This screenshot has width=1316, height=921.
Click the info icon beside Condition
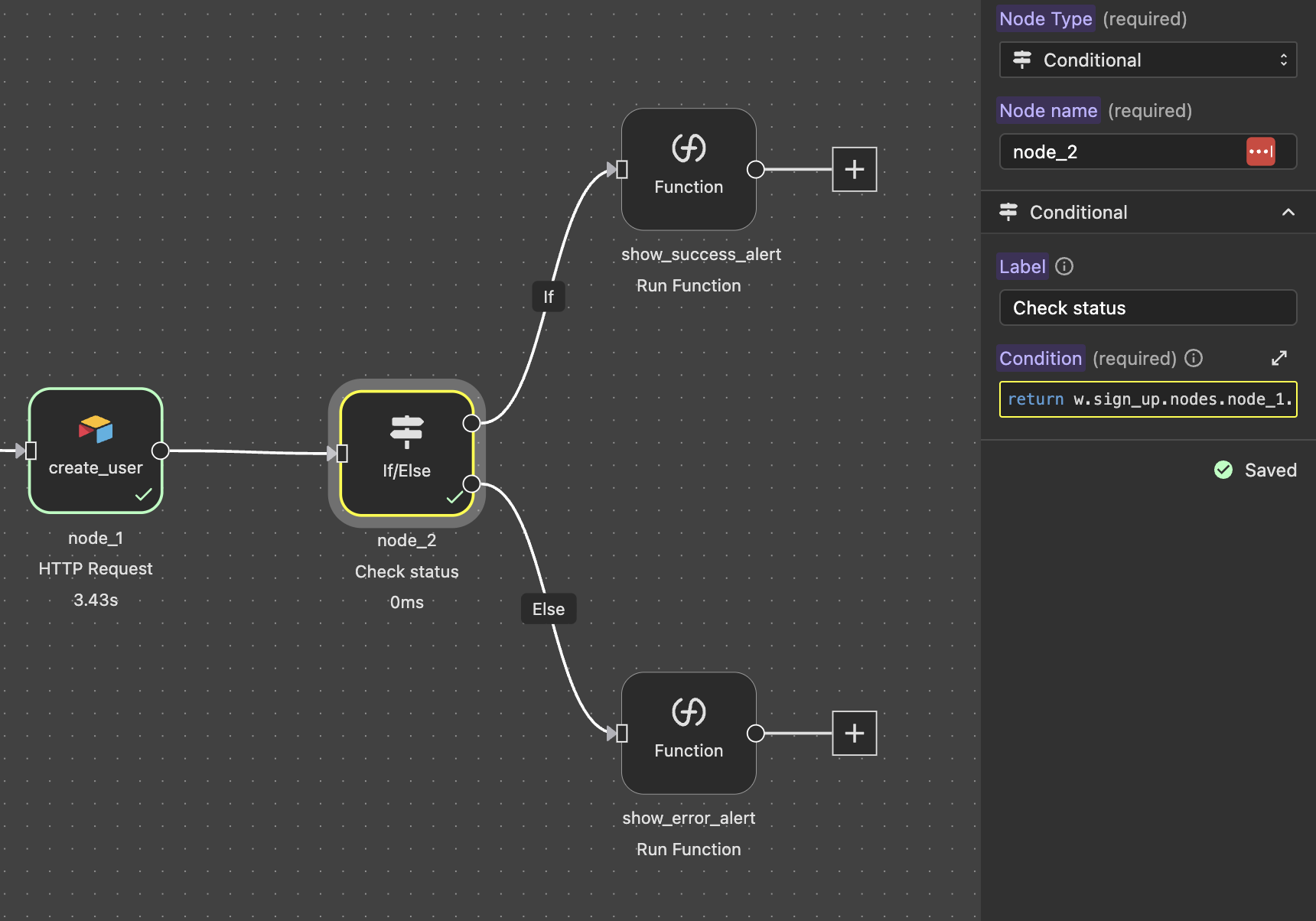pyautogui.click(x=1194, y=358)
